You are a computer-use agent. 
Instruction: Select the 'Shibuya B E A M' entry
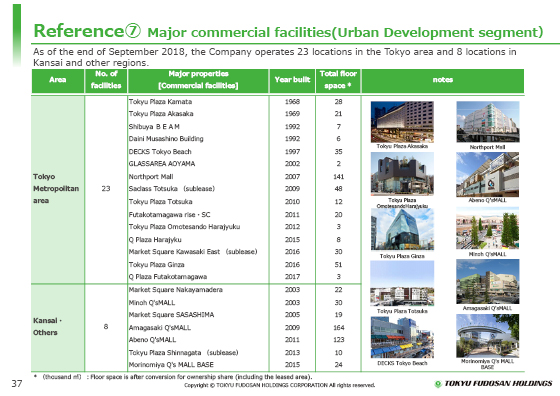154,127
